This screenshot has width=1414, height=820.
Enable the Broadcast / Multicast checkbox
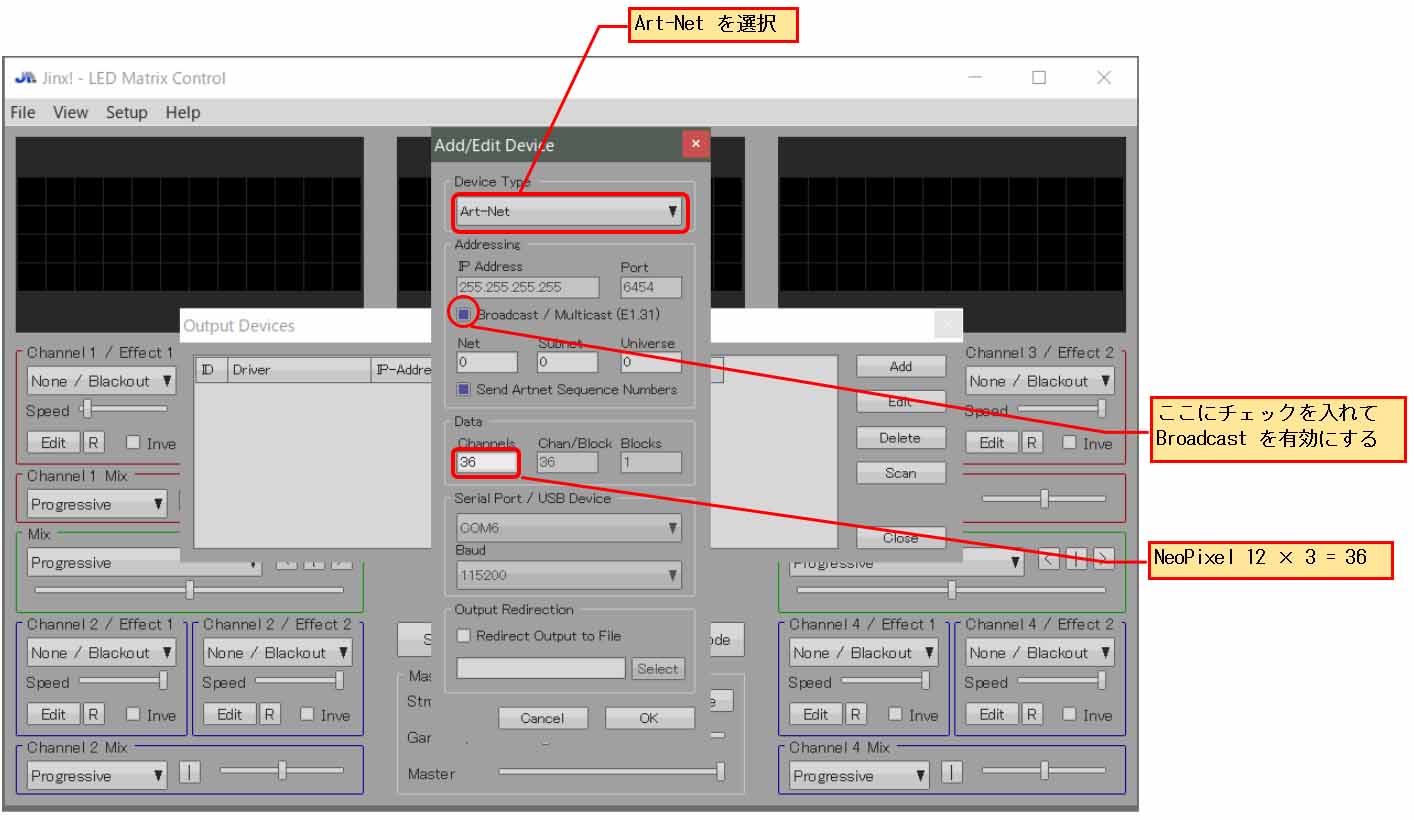(464, 314)
